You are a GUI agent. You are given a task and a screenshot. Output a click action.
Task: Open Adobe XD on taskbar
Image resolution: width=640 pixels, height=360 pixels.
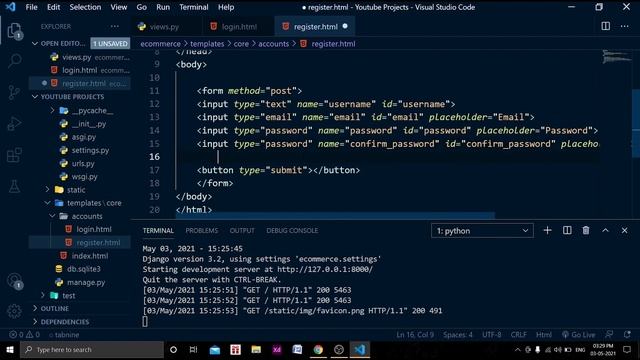coord(277,350)
